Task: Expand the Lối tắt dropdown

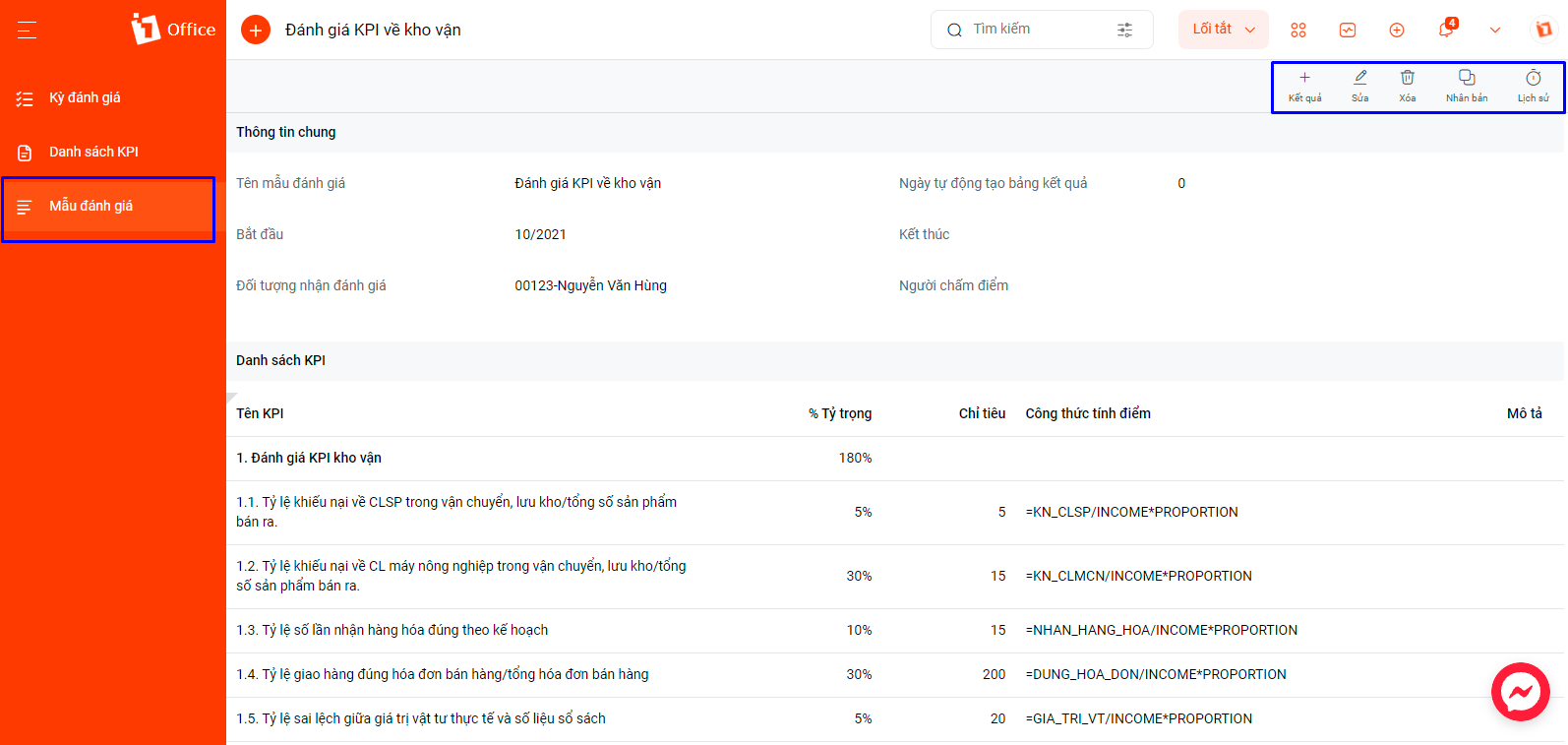Action: click(1224, 30)
